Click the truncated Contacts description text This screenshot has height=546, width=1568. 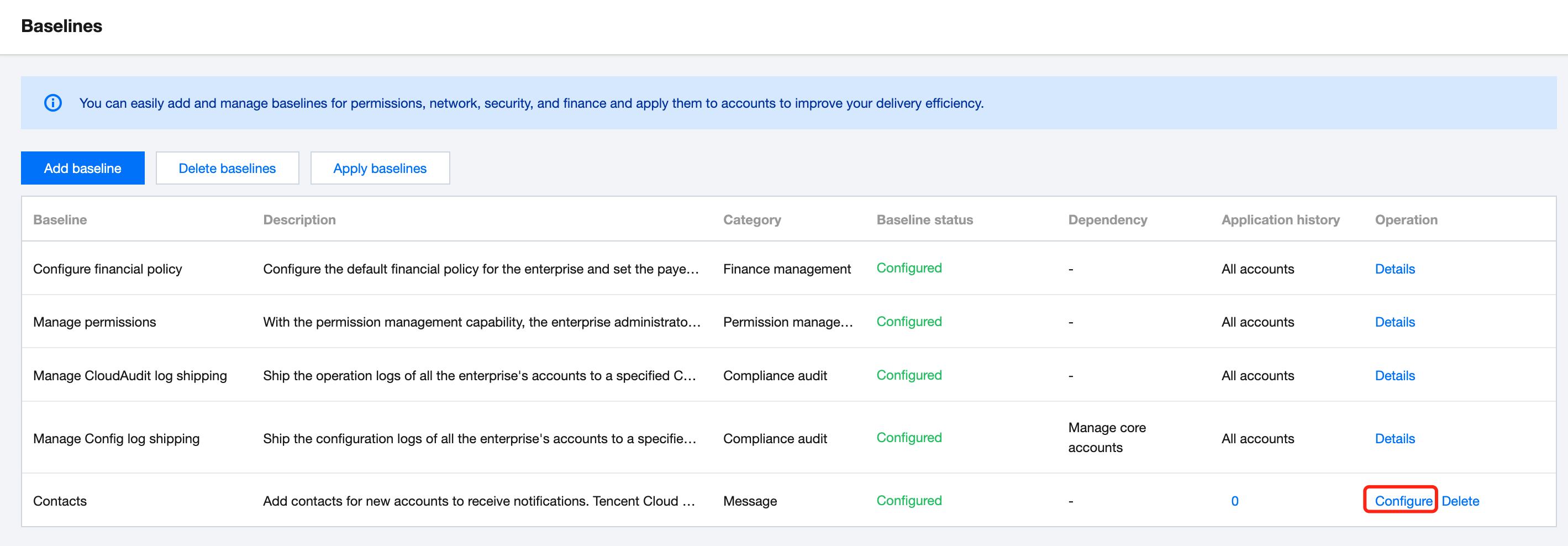click(x=478, y=500)
